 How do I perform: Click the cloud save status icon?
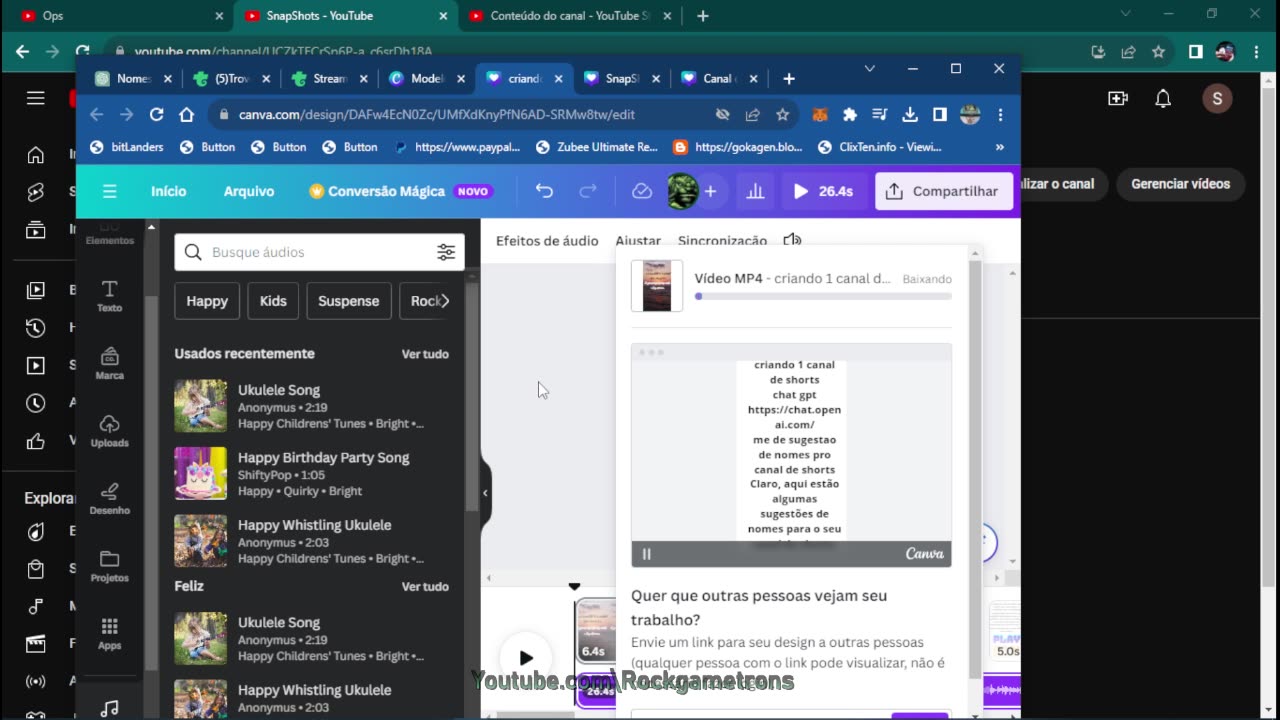[x=642, y=191]
